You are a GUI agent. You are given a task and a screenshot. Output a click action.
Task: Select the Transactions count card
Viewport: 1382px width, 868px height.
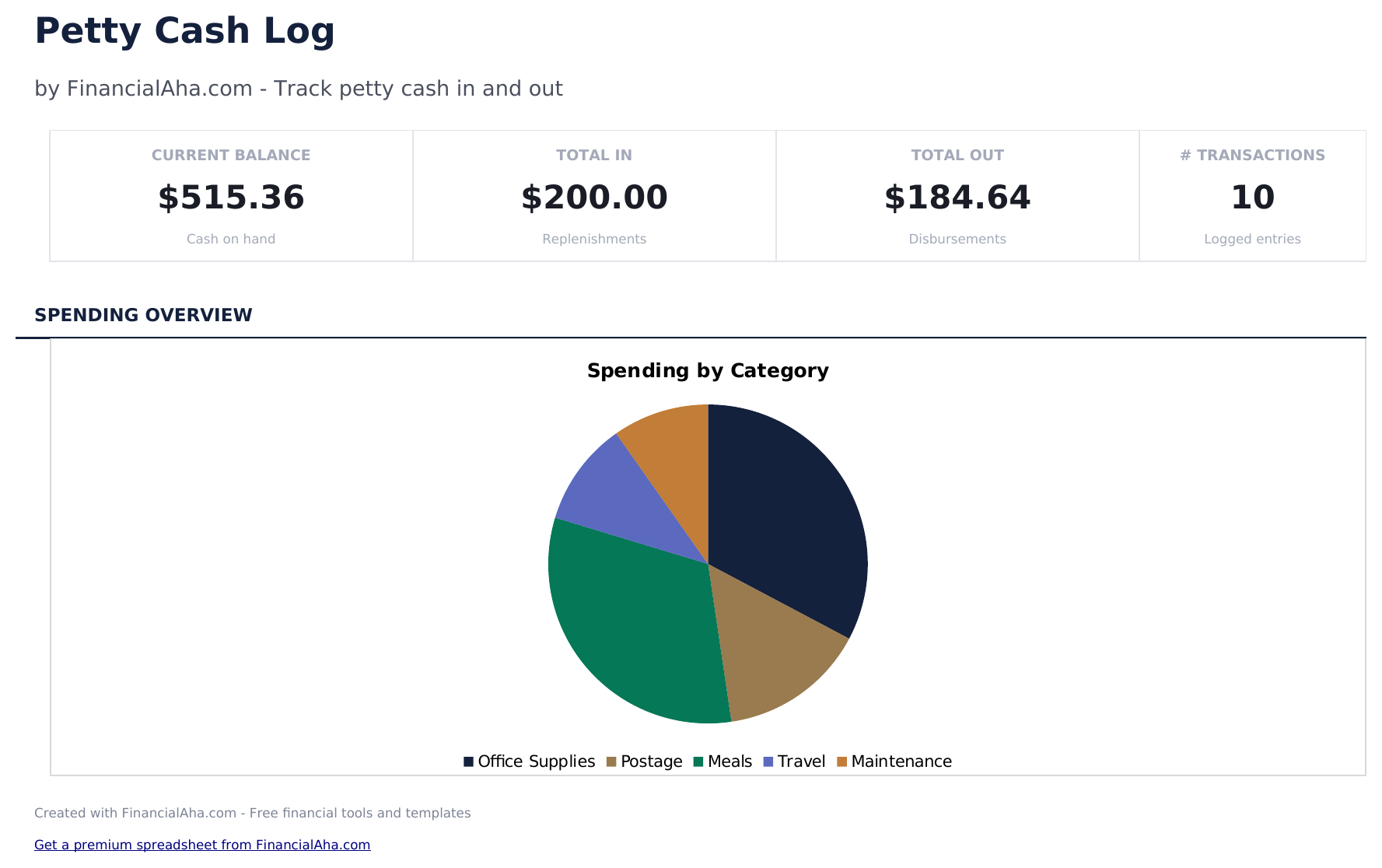1252,195
